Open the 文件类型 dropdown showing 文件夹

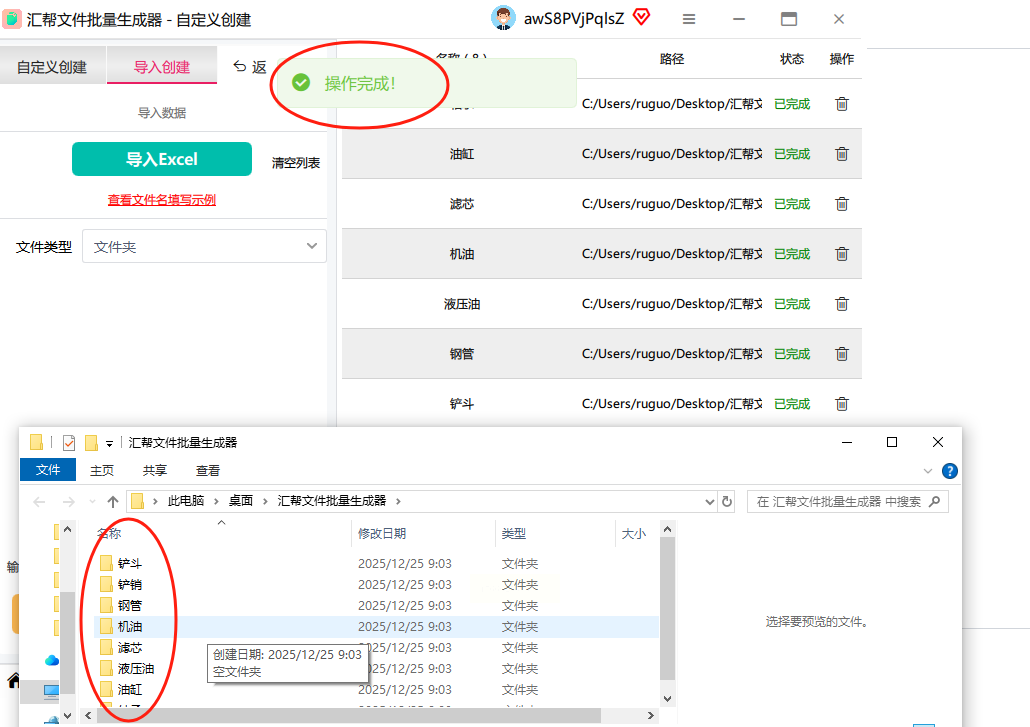click(204, 246)
